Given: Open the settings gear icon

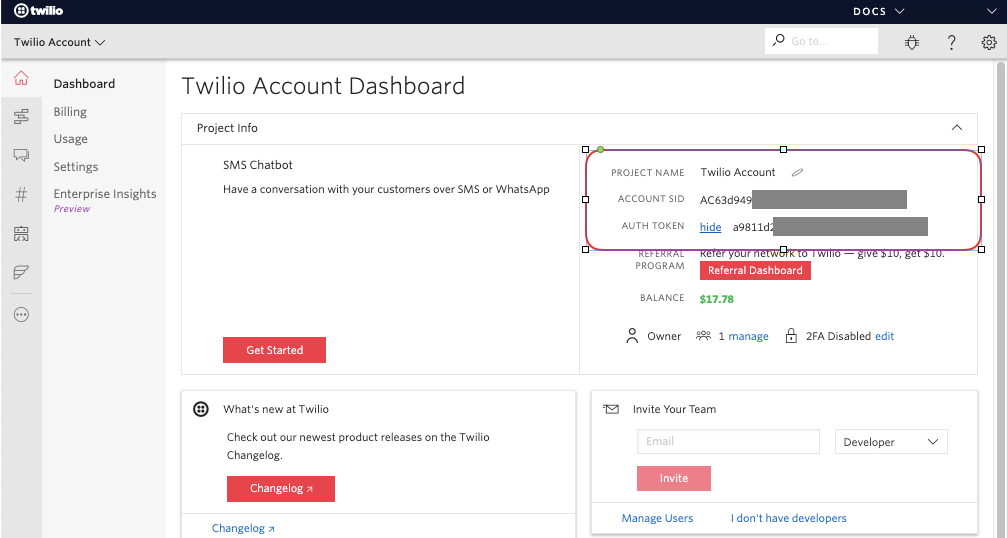Looking at the screenshot, I should 989,42.
